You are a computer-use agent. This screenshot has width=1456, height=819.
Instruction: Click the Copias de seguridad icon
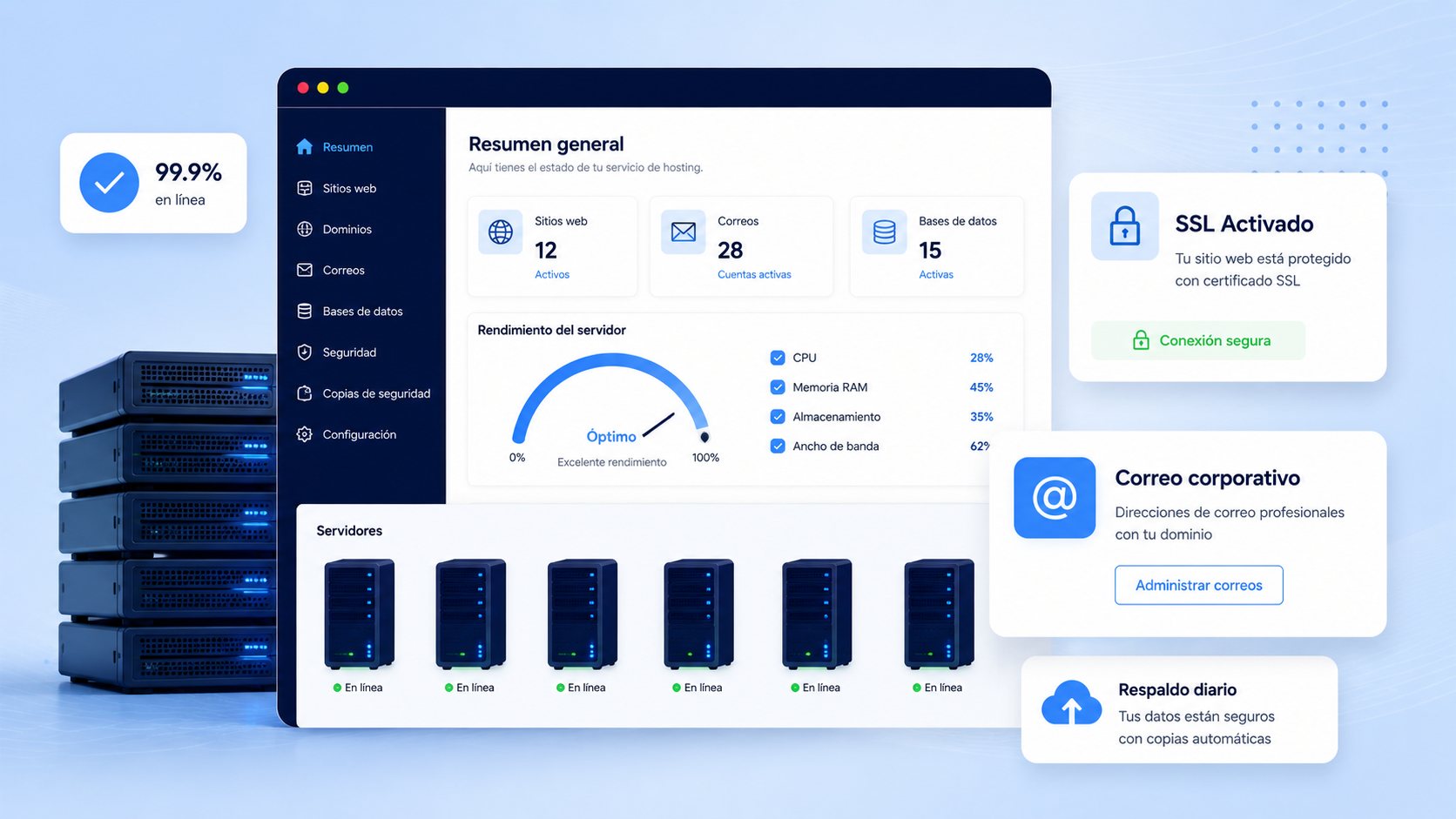click(x=304, y=393)
